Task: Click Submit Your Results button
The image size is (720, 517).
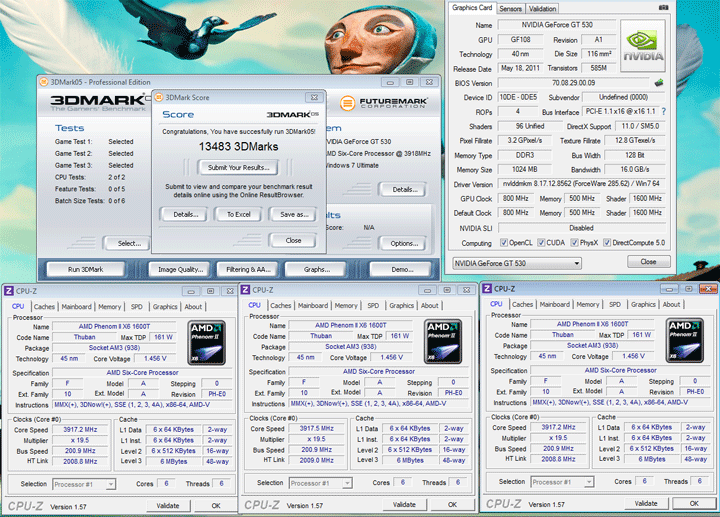Action: (239, 167)
